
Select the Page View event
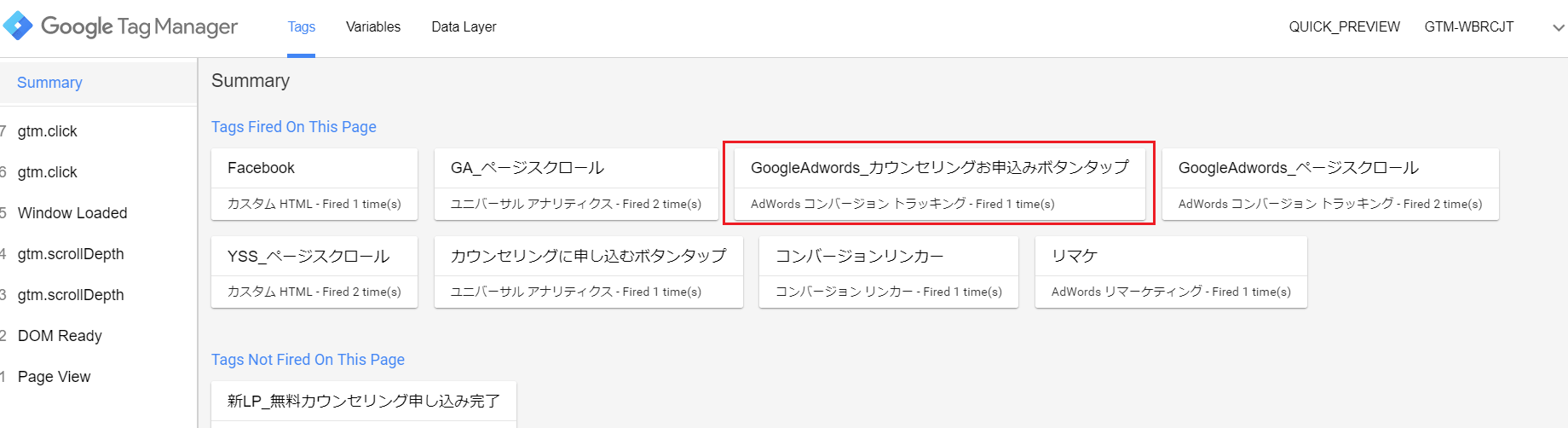pos(98,377)
